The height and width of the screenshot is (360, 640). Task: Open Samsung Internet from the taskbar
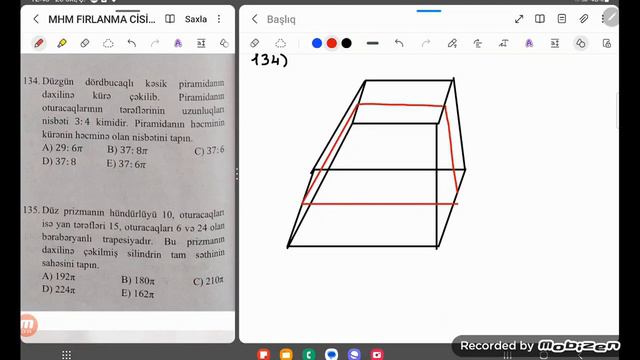tap(354, 354)
